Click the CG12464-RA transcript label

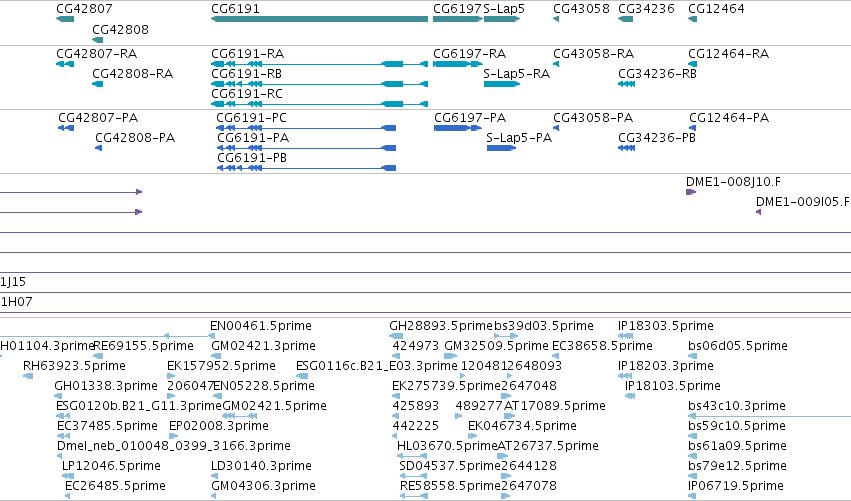click(x=728, y=54)
